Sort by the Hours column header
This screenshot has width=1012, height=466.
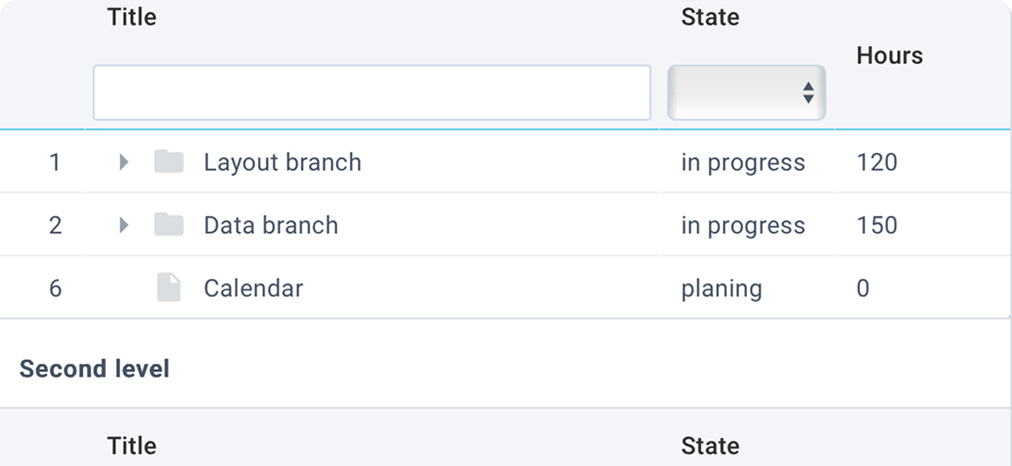click(x=889, y=56)
